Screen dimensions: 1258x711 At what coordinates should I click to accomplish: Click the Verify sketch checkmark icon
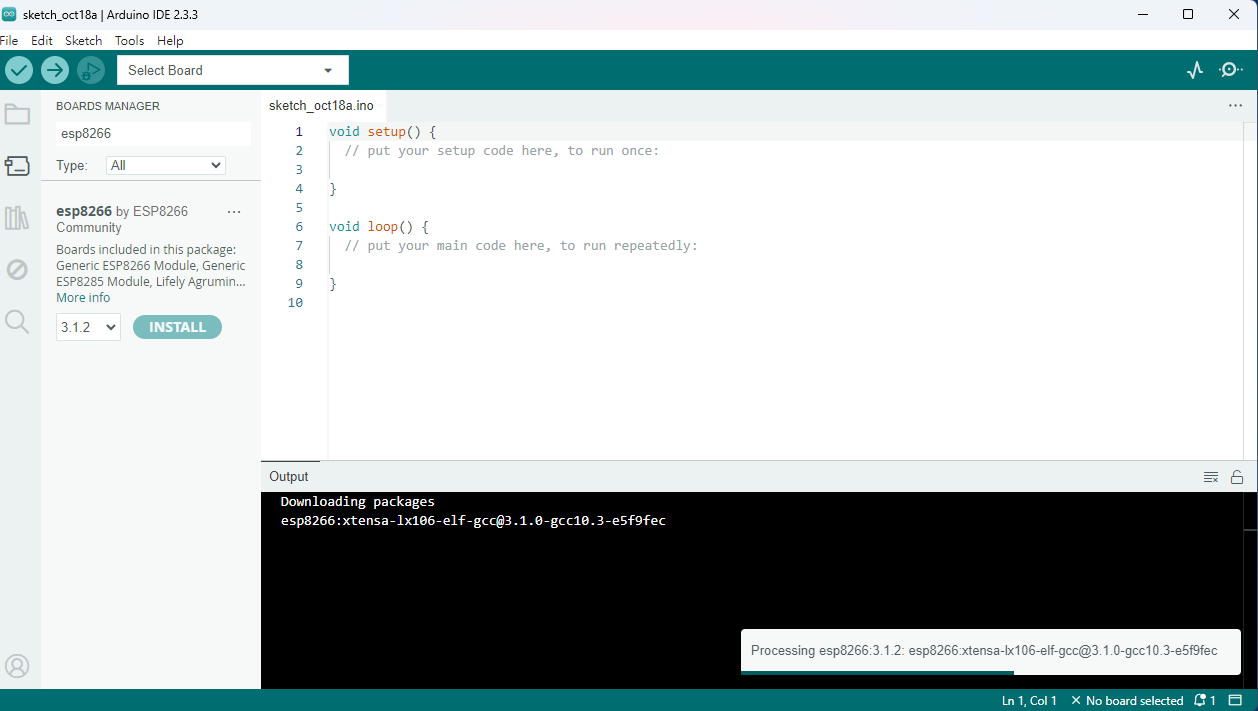[19, 70]
